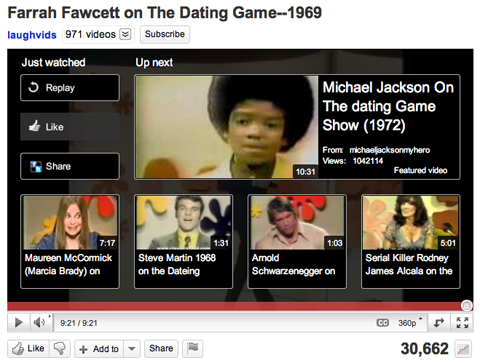The width and height of the screenshot is (480, 363).
Task: Click the in-player Like button
Action: (70, 127)
